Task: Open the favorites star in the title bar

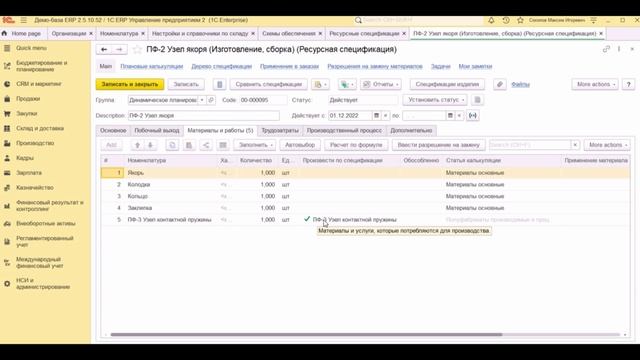Action: (520, 20)
